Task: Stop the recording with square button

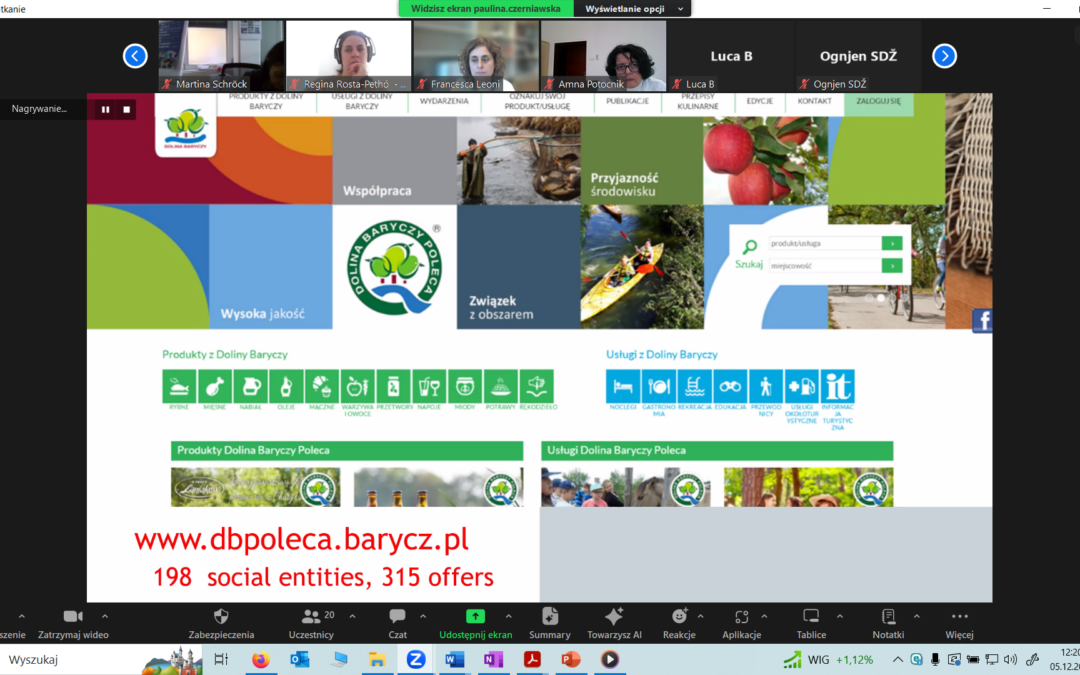Action: (127, 109)
